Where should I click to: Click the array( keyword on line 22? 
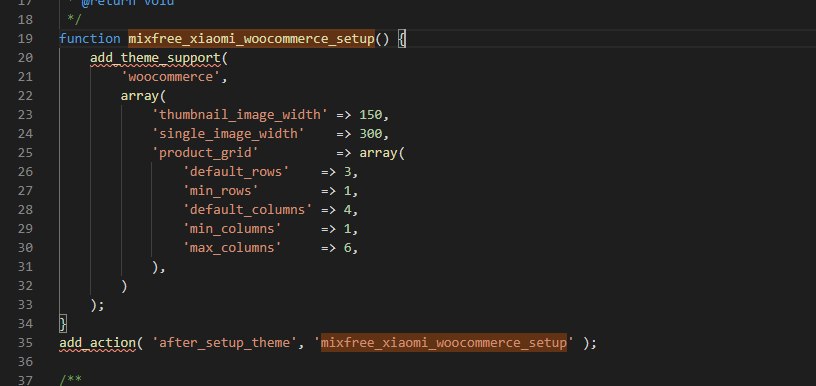[143, 96]
